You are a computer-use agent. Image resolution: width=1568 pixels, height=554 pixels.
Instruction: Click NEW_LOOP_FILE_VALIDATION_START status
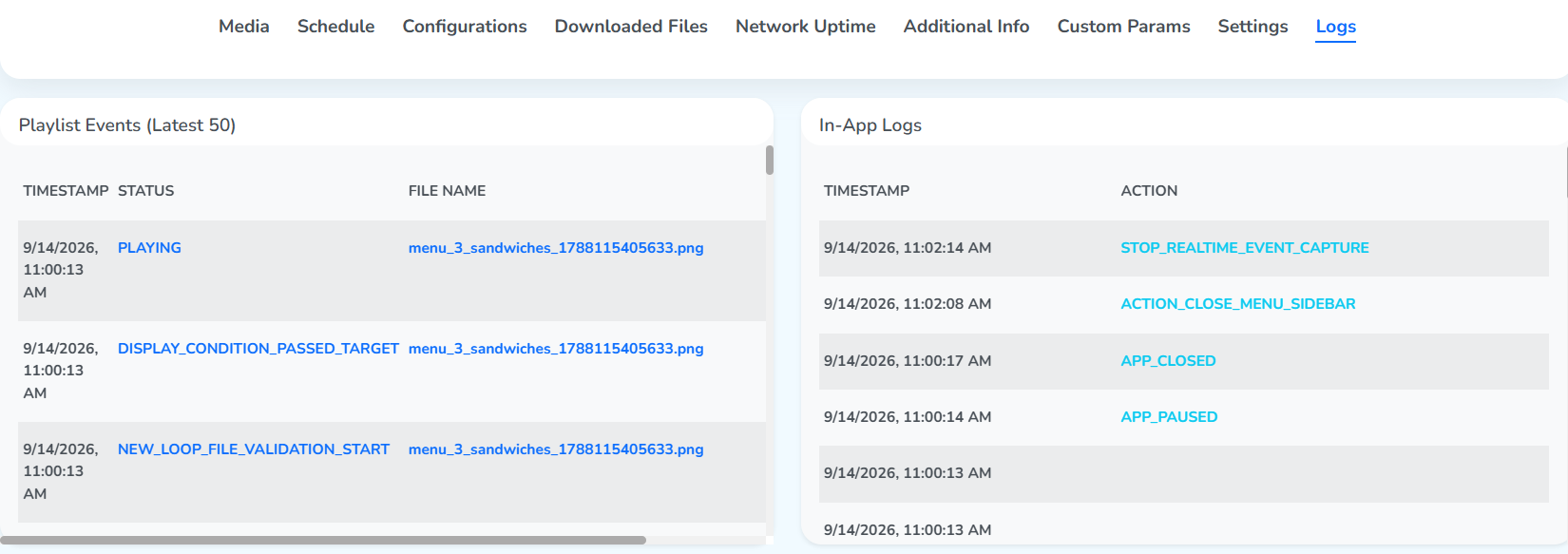(x=254, y=449)
